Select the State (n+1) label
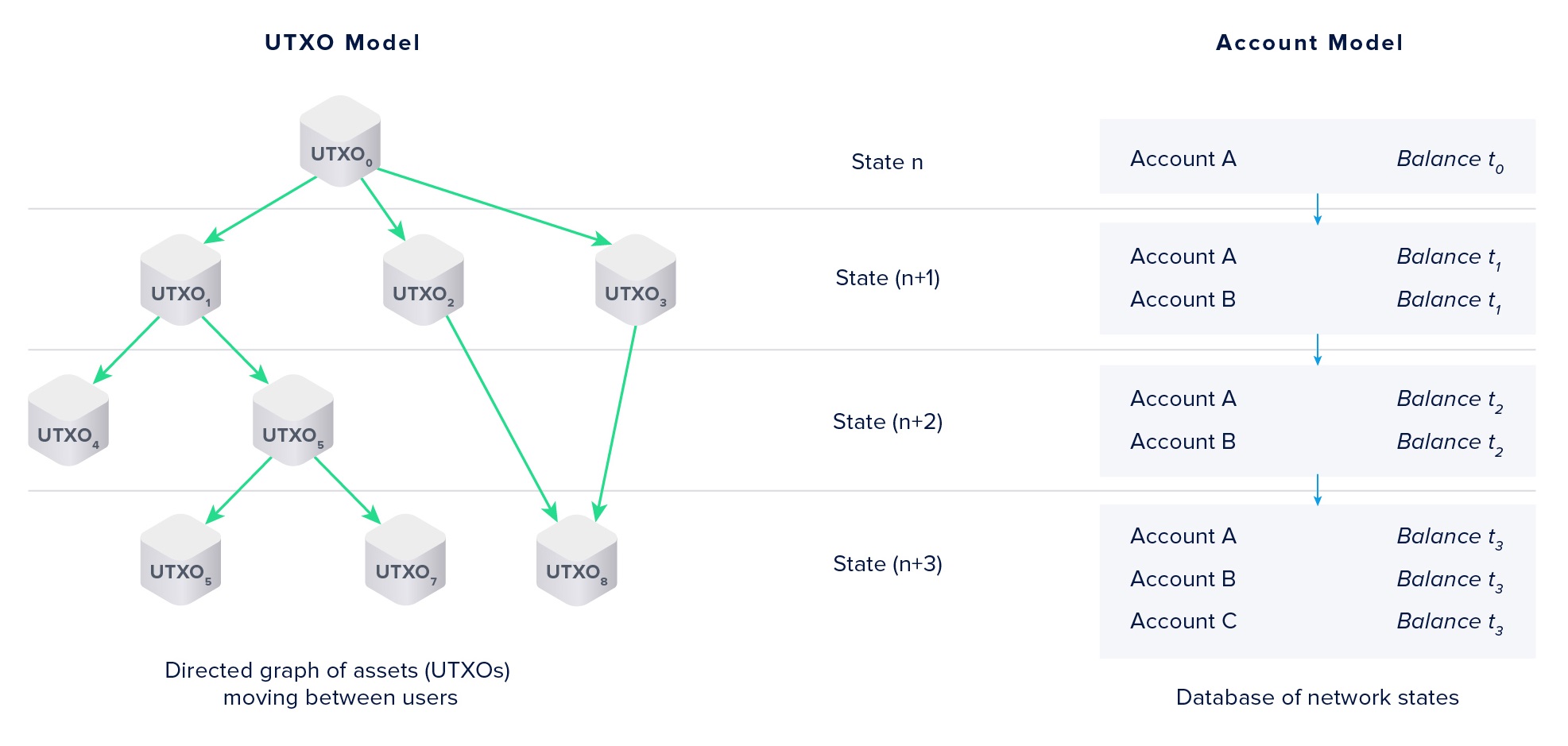 pos(888,278)
